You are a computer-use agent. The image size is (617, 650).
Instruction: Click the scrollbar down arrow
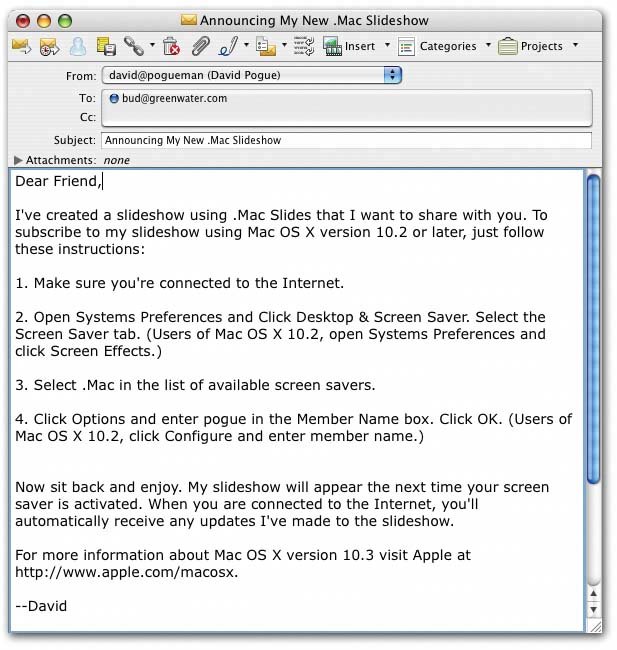tap(593, 609)
